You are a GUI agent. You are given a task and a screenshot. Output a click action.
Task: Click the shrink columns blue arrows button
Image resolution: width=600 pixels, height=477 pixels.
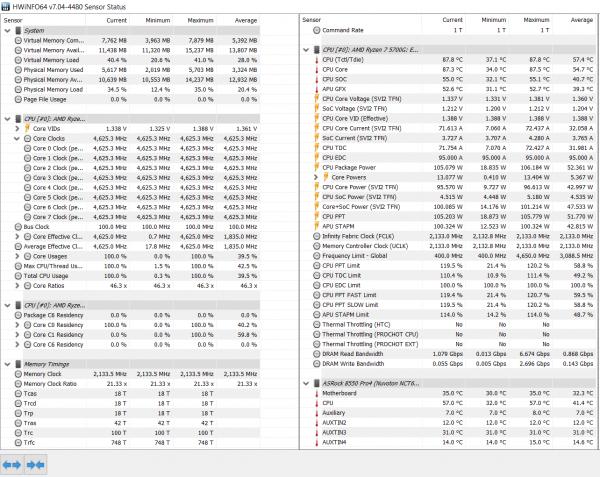[x=36, y=465]
